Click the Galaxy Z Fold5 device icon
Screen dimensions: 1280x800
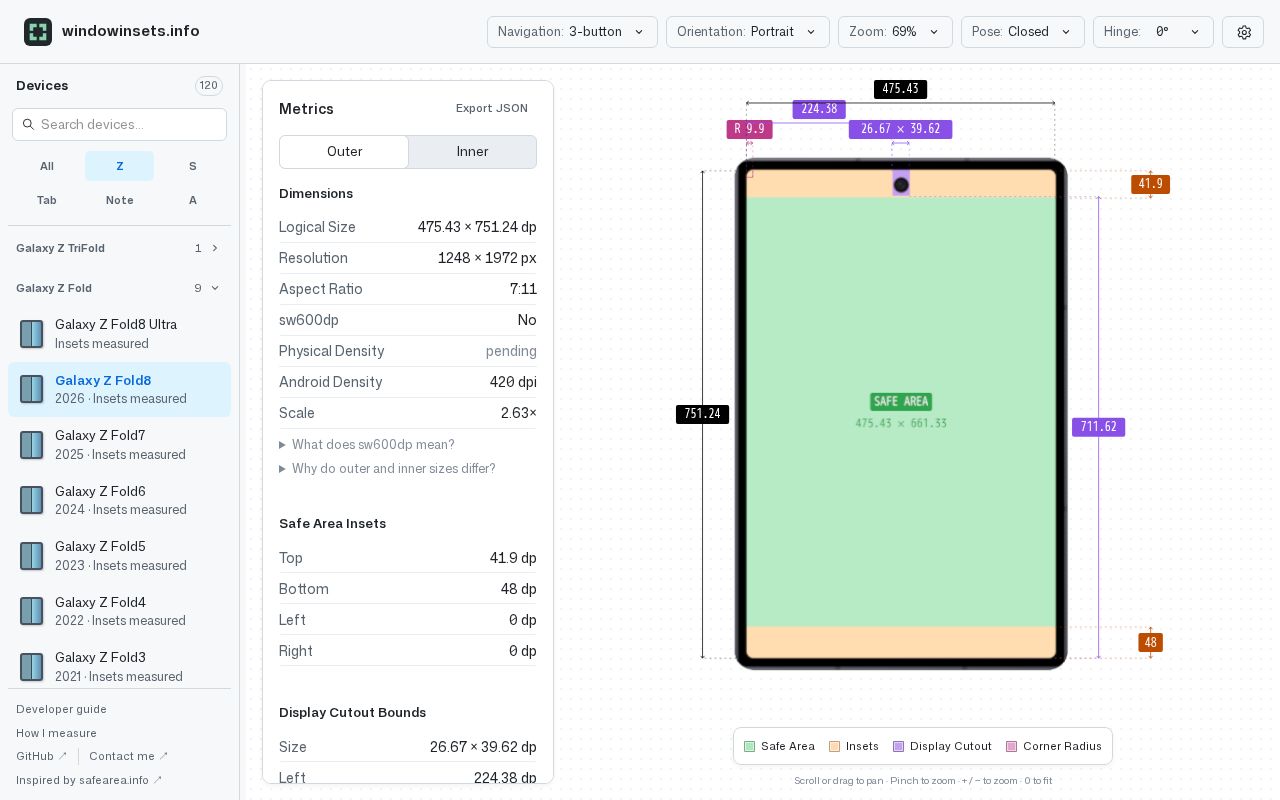click(x=32, y=556)
